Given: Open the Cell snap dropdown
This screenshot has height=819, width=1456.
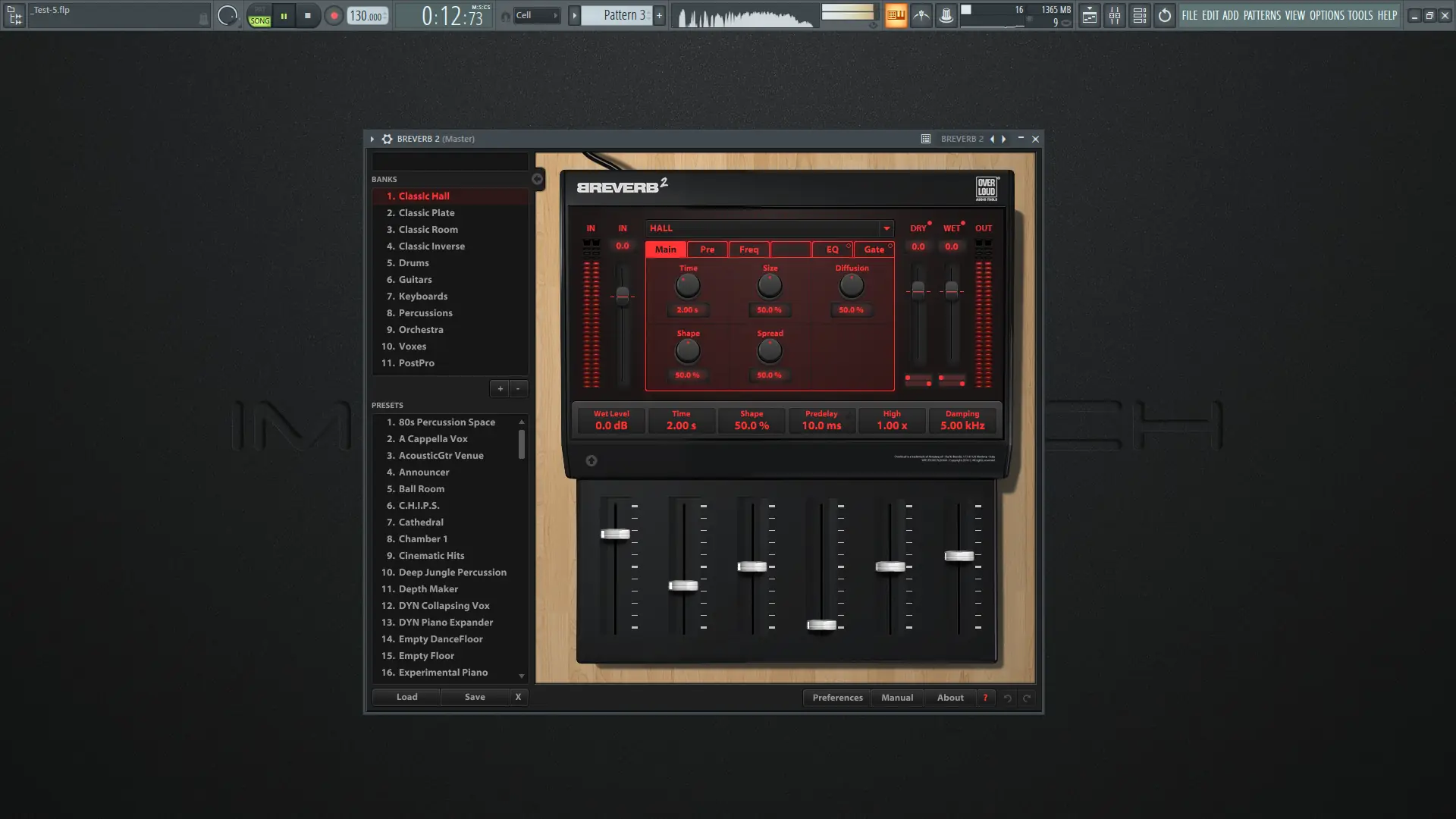Looking at the screenshot, I should tap(536, 15).
